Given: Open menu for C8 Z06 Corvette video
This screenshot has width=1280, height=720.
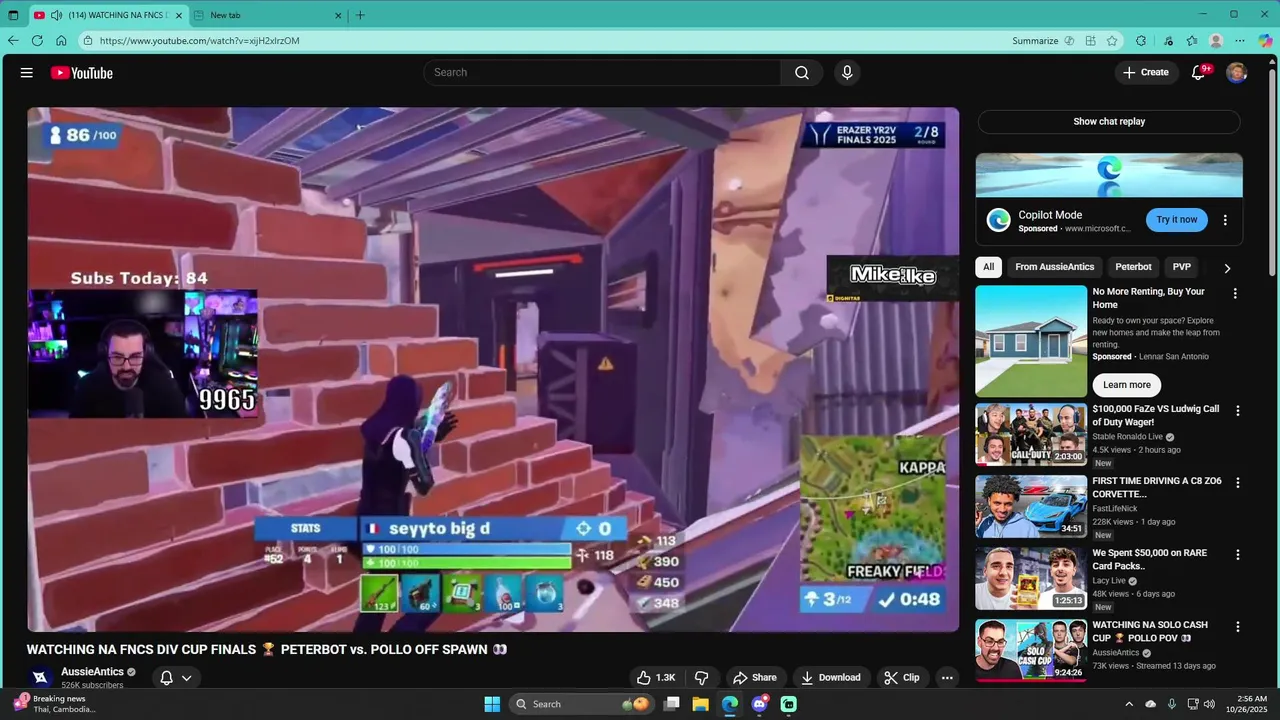Looking at the screenshot, I should [x=1238, y=483].
